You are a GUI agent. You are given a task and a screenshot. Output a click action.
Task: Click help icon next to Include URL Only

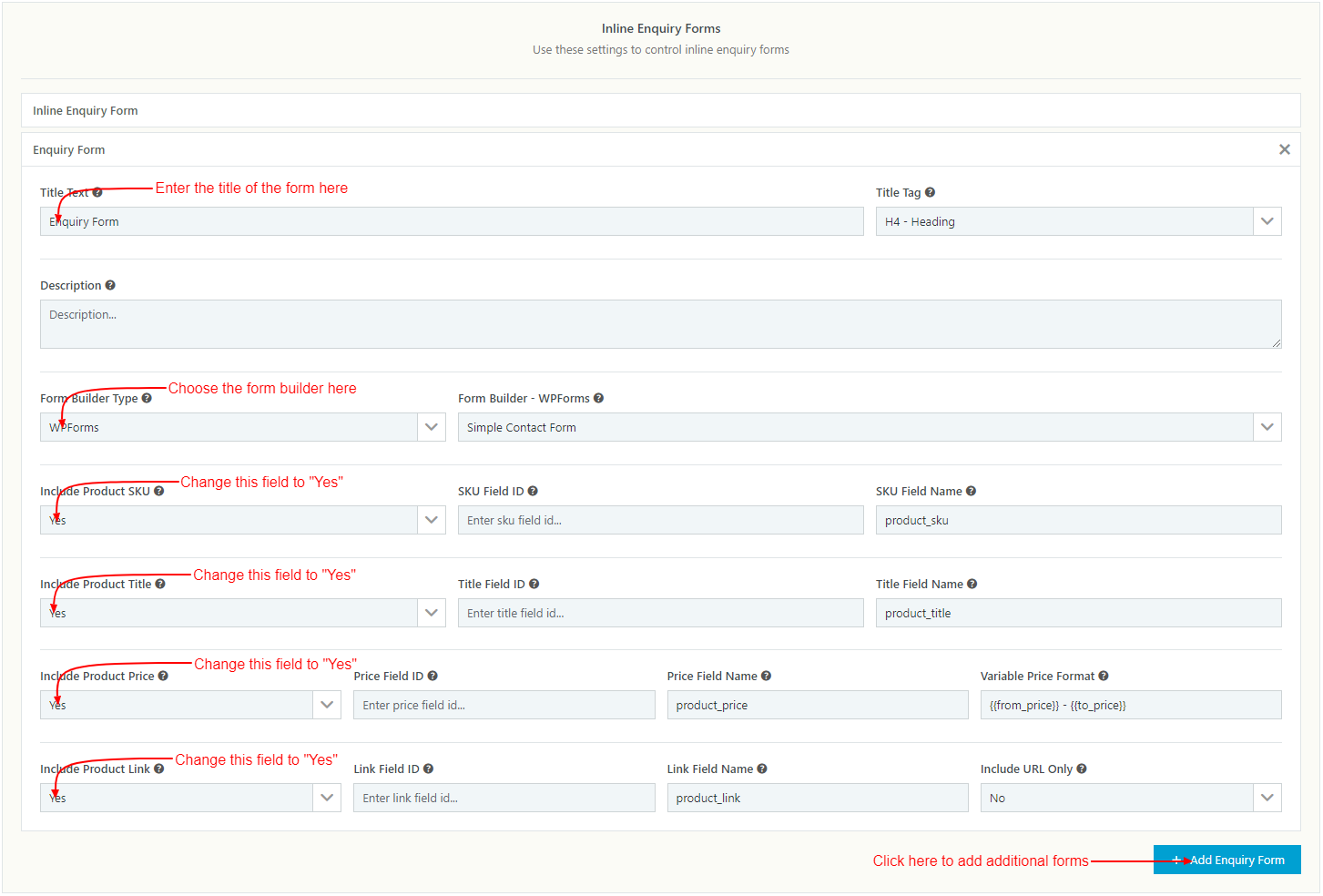[x=1082, y=769]
